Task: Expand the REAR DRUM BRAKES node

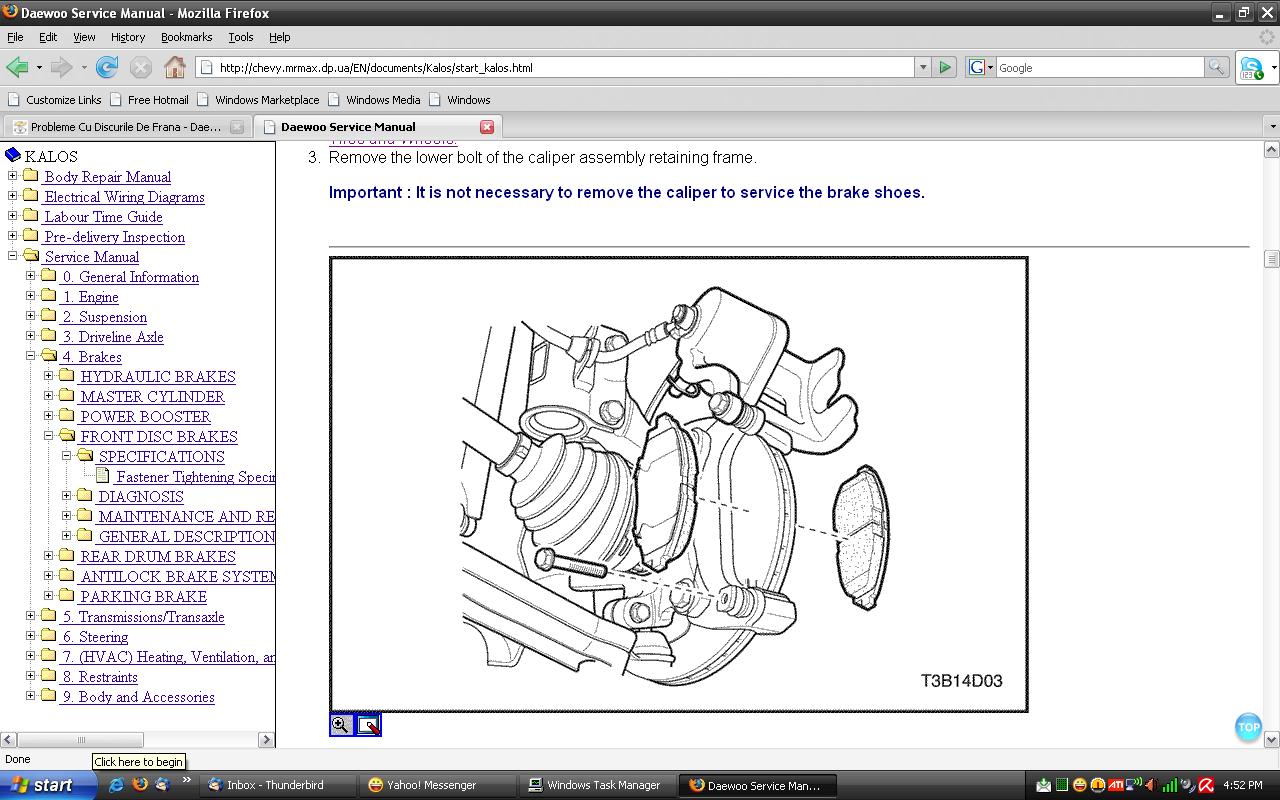Action: tap(49, 556)
